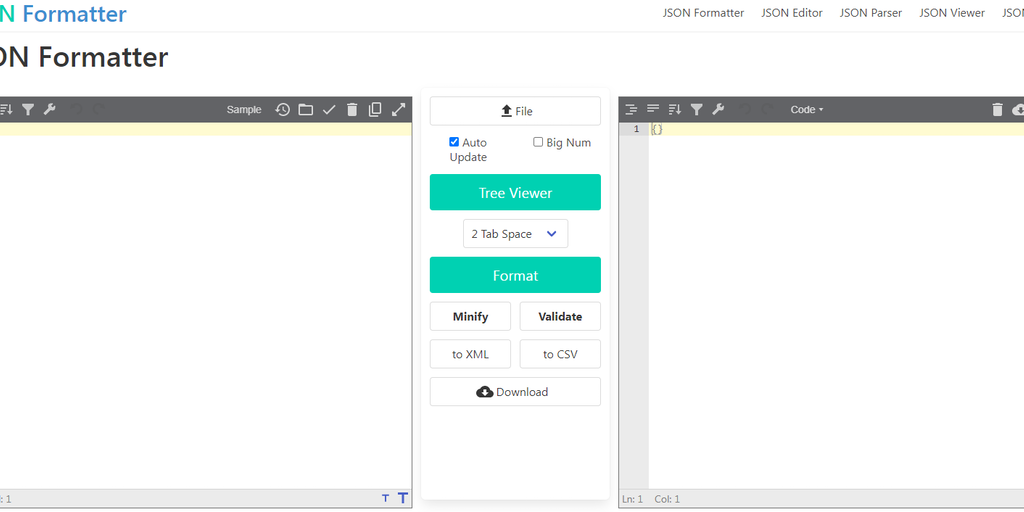
Task: Click the checkmark validate icon in input toolbar
Action: (x=329, y=110)
